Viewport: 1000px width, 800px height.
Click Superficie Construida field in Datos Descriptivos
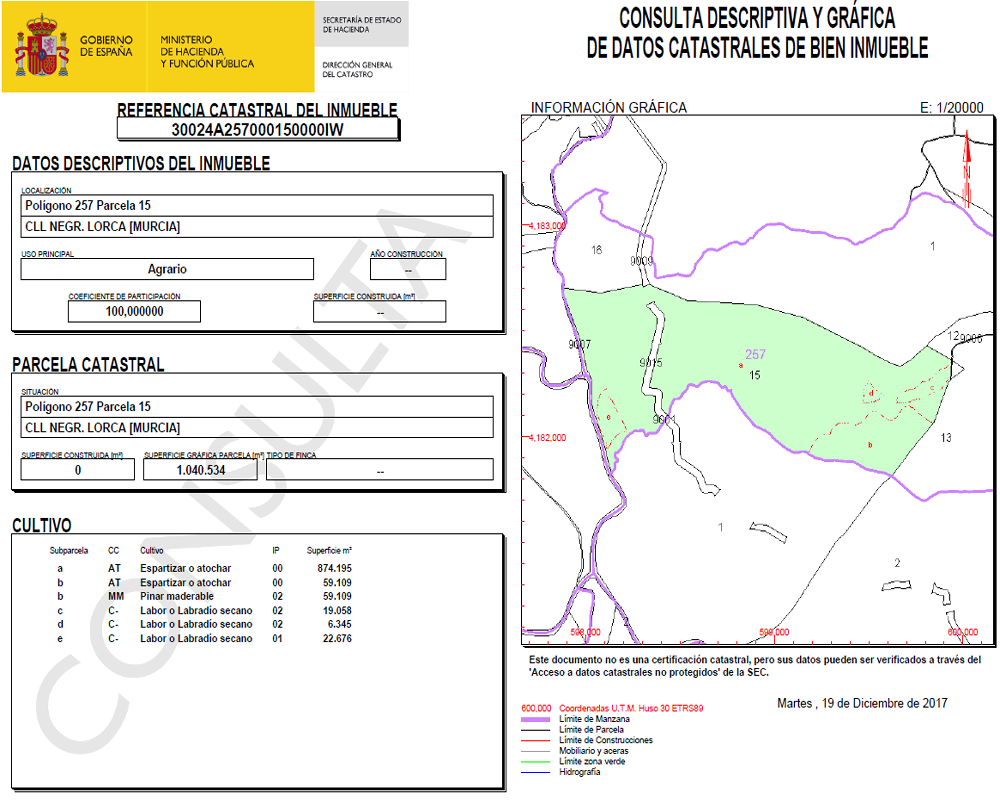379,311
